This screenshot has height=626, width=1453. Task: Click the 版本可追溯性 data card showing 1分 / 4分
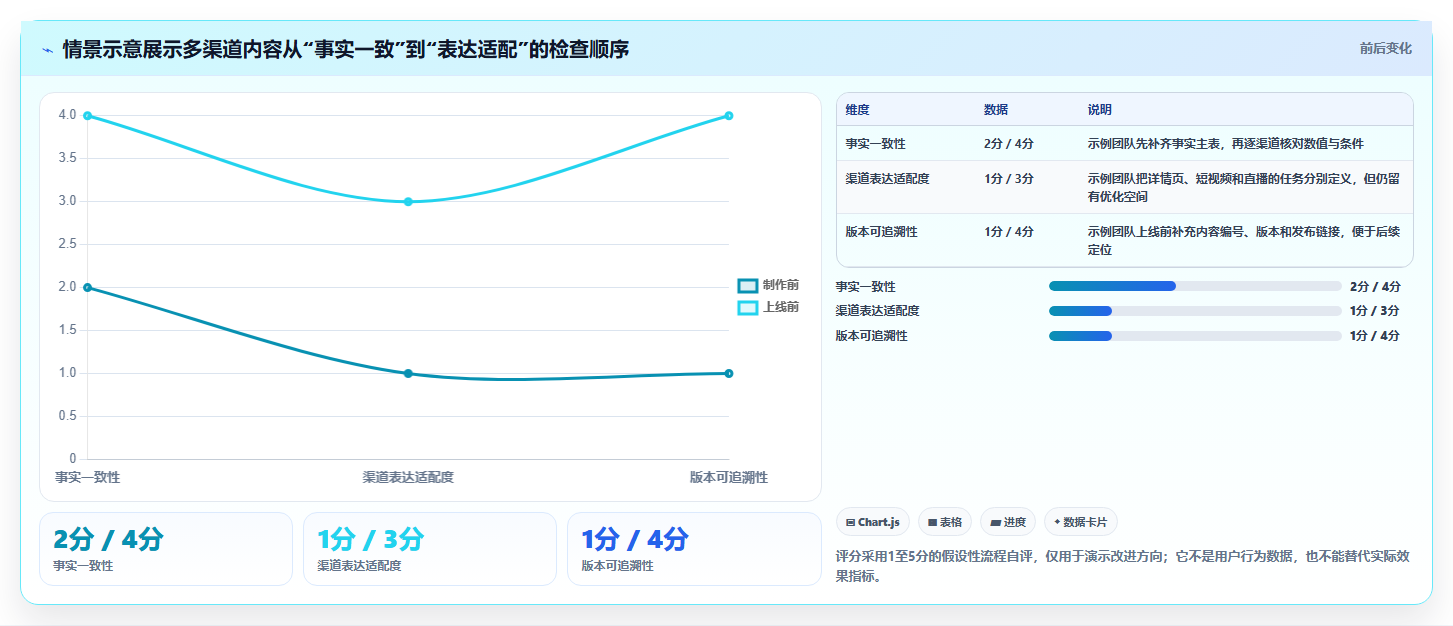pos(694,549)
